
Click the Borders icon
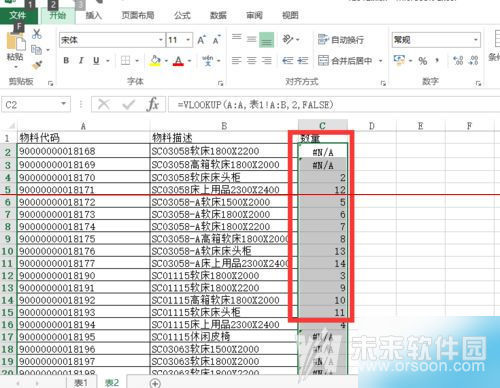click(x=125, y=61)
